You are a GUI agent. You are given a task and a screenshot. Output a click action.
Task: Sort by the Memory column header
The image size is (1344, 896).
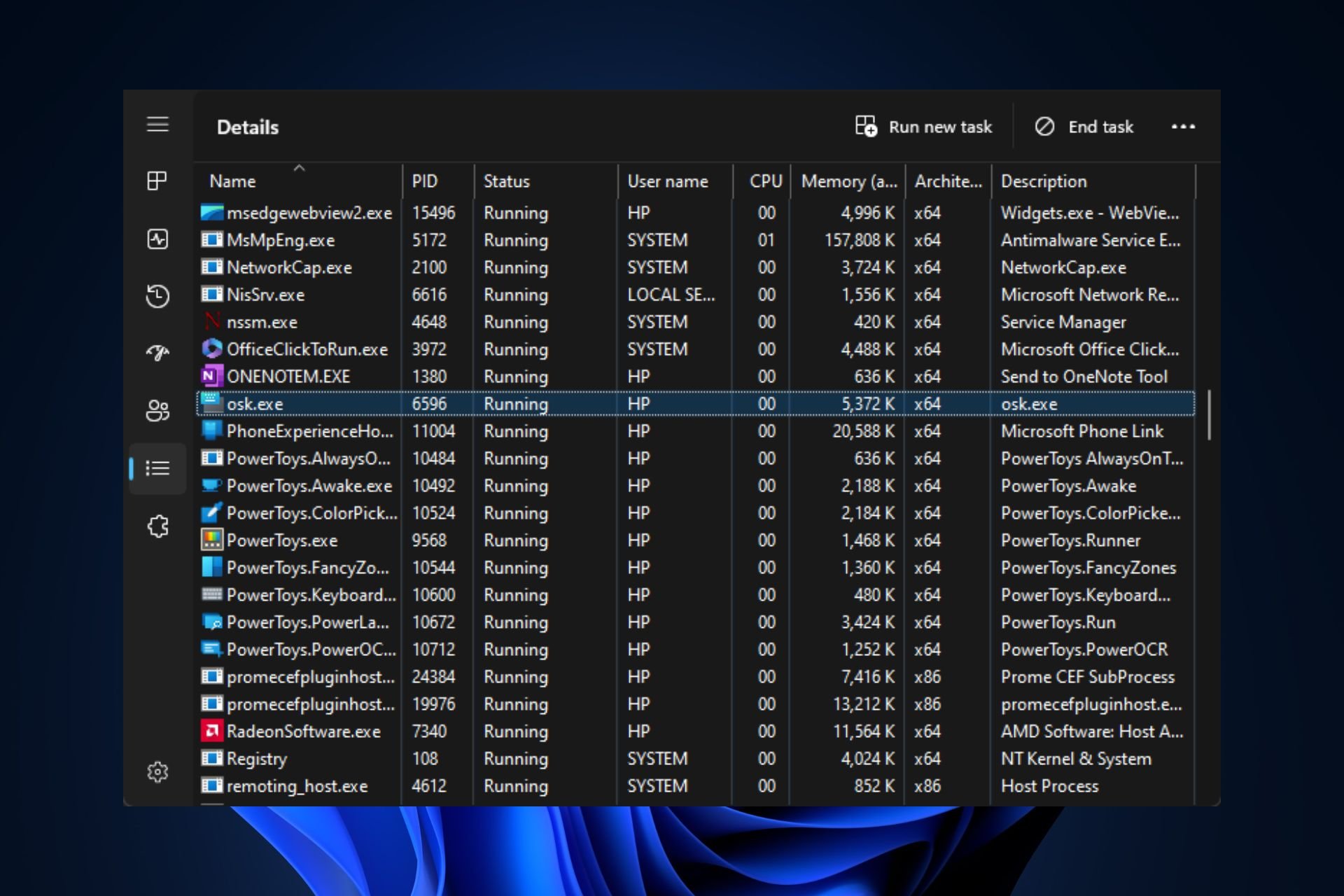848,181
